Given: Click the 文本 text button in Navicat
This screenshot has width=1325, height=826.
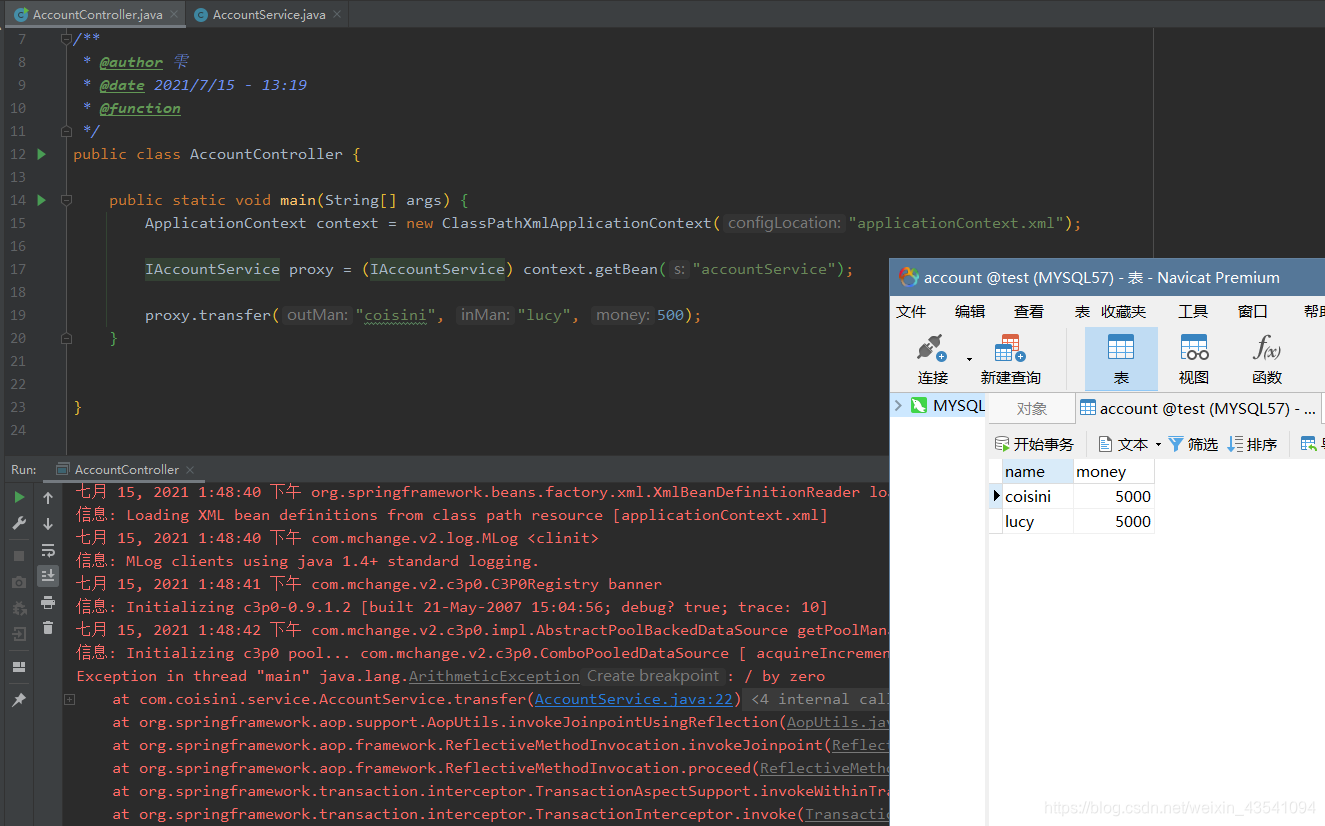Looking at the screenshot, I should 1124,444.
